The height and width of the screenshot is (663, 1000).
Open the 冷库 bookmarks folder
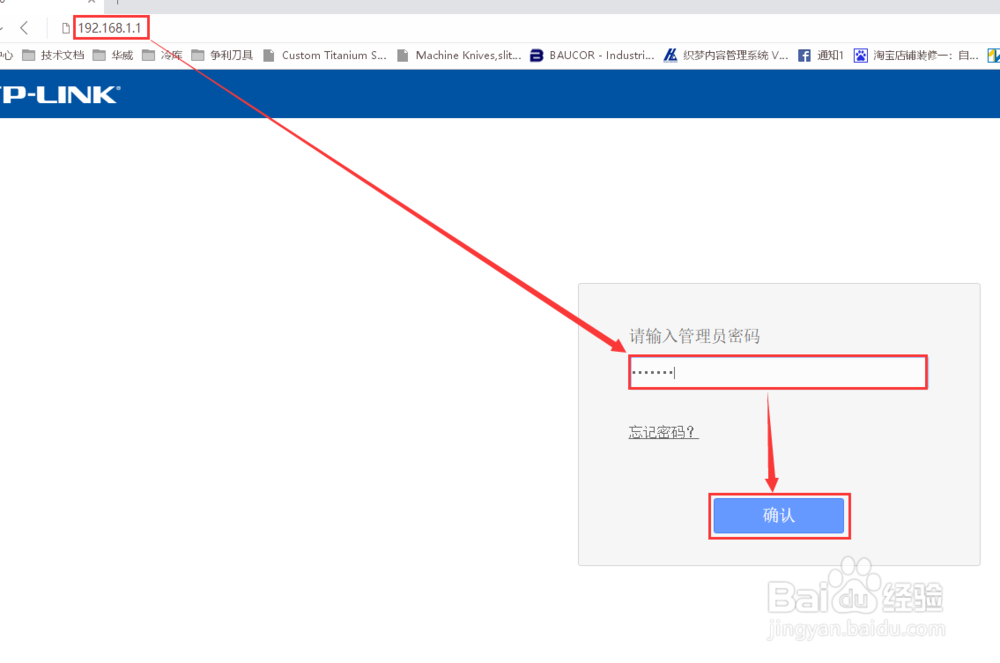click(x=162, y=55)
